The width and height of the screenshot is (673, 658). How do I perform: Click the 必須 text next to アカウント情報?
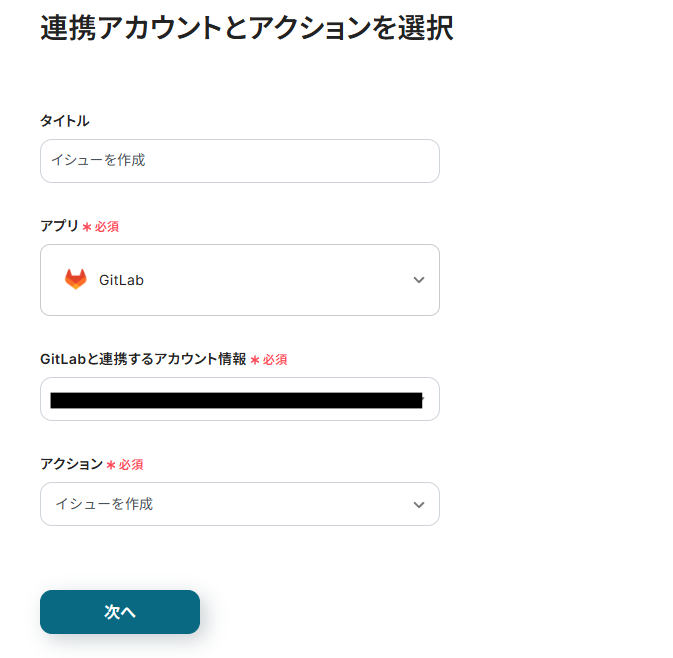coord(275,360)
